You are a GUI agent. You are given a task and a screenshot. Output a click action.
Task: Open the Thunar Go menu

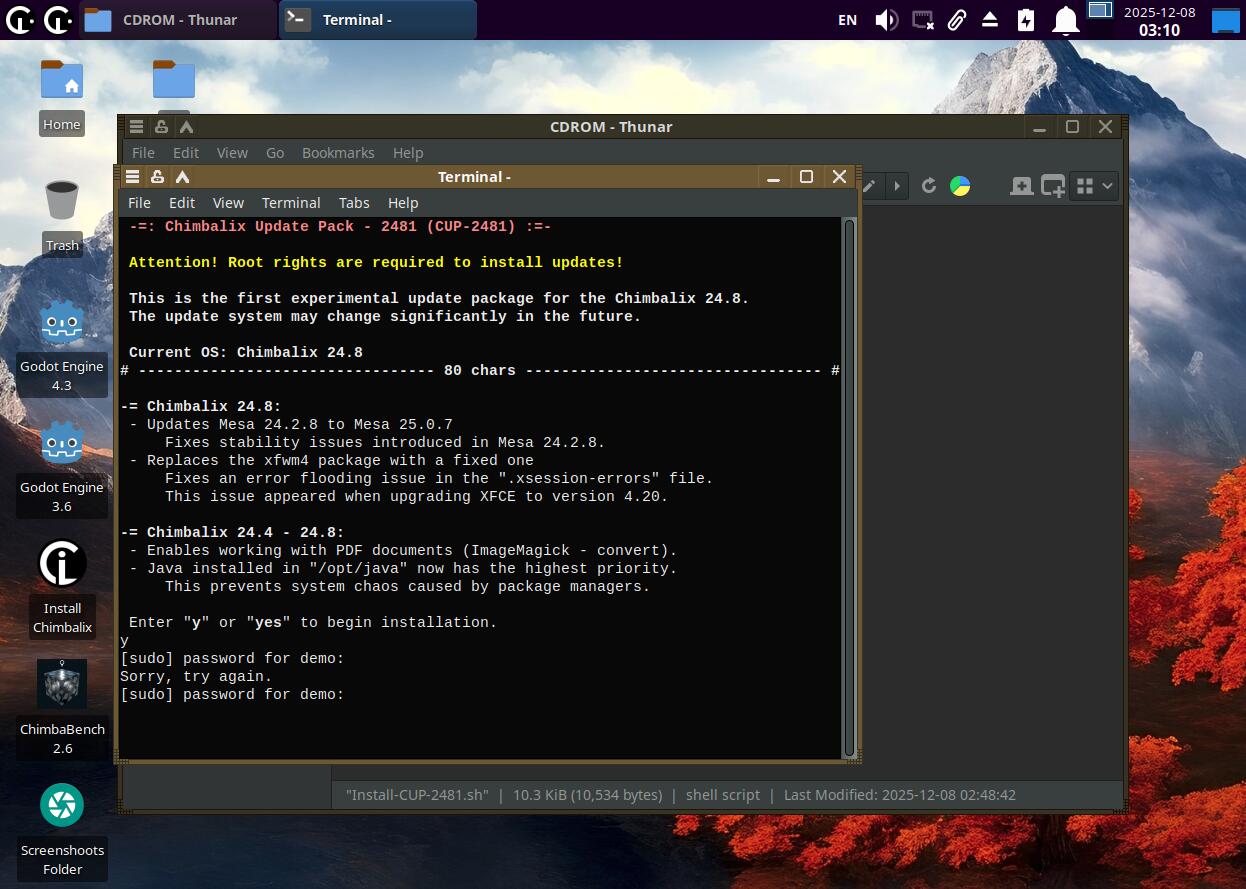275,153
